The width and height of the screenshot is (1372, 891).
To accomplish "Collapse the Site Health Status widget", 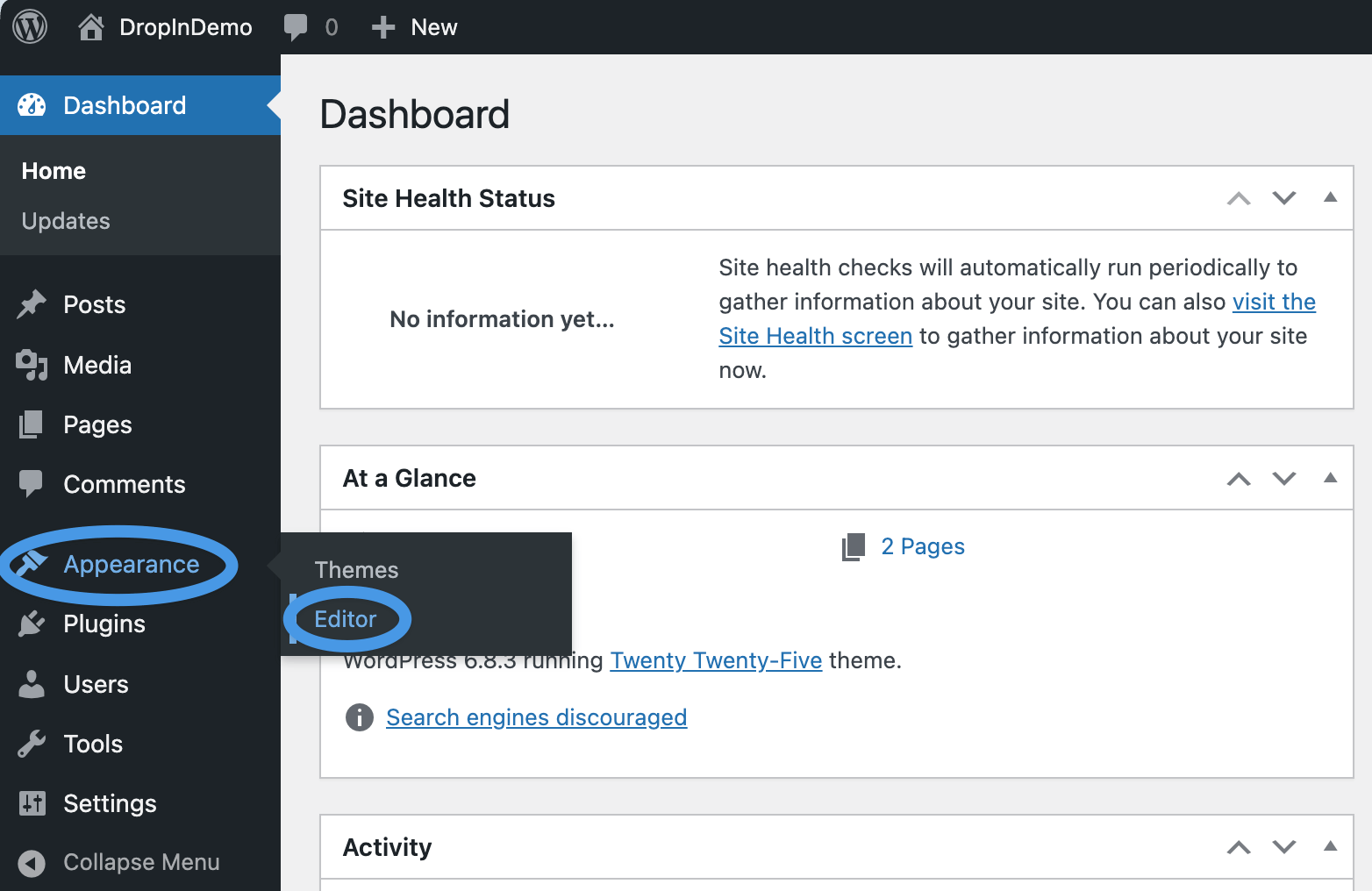I will (1331, 198).
